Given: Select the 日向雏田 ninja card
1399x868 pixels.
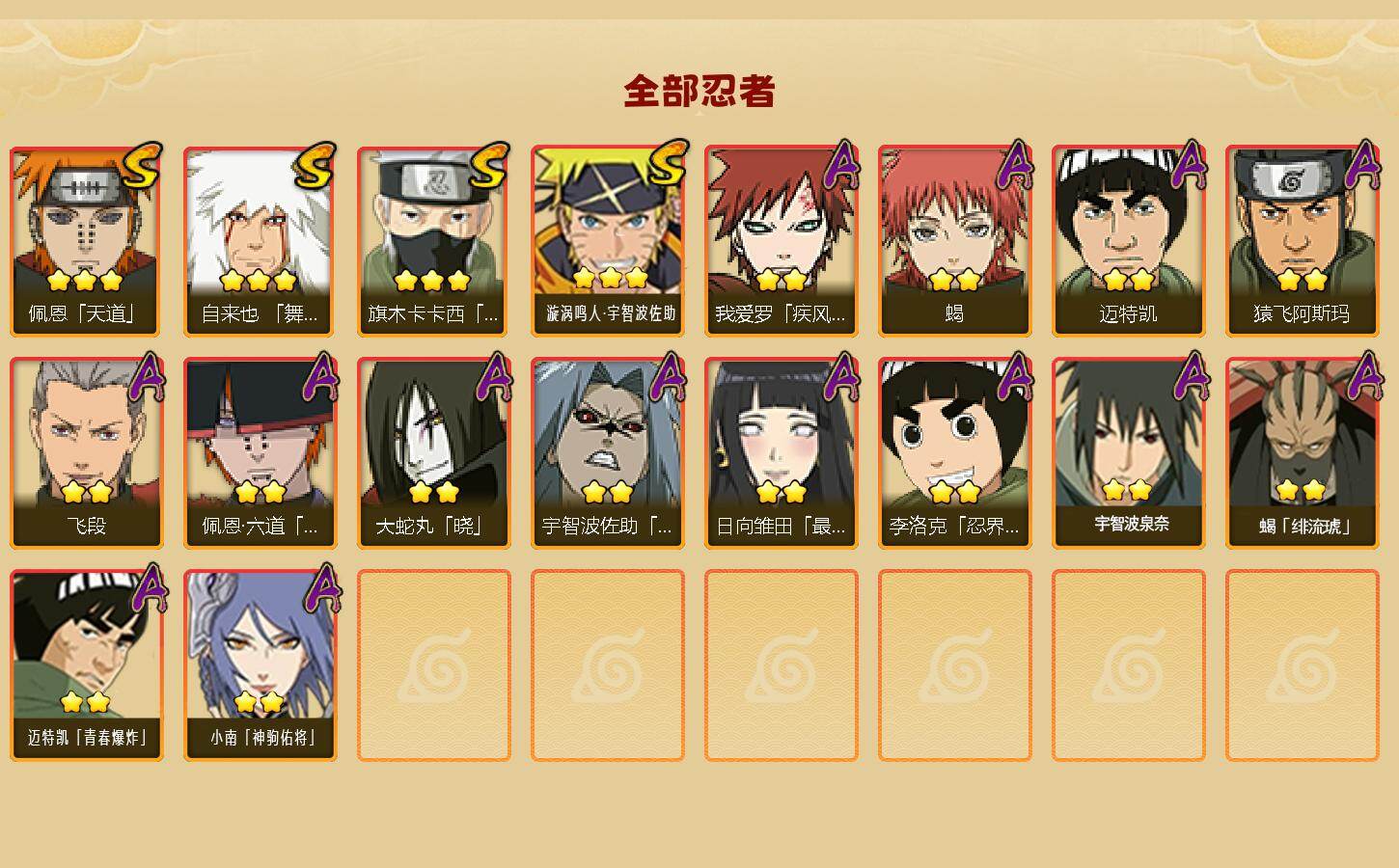Looking at the screenshot, I should click(x=781, y=453).
